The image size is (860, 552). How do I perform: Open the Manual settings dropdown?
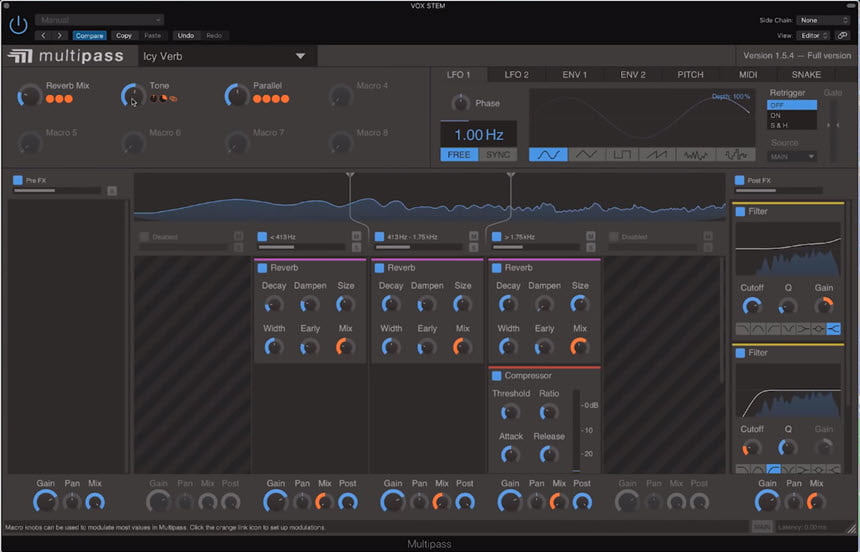click(x=99, y=20)
